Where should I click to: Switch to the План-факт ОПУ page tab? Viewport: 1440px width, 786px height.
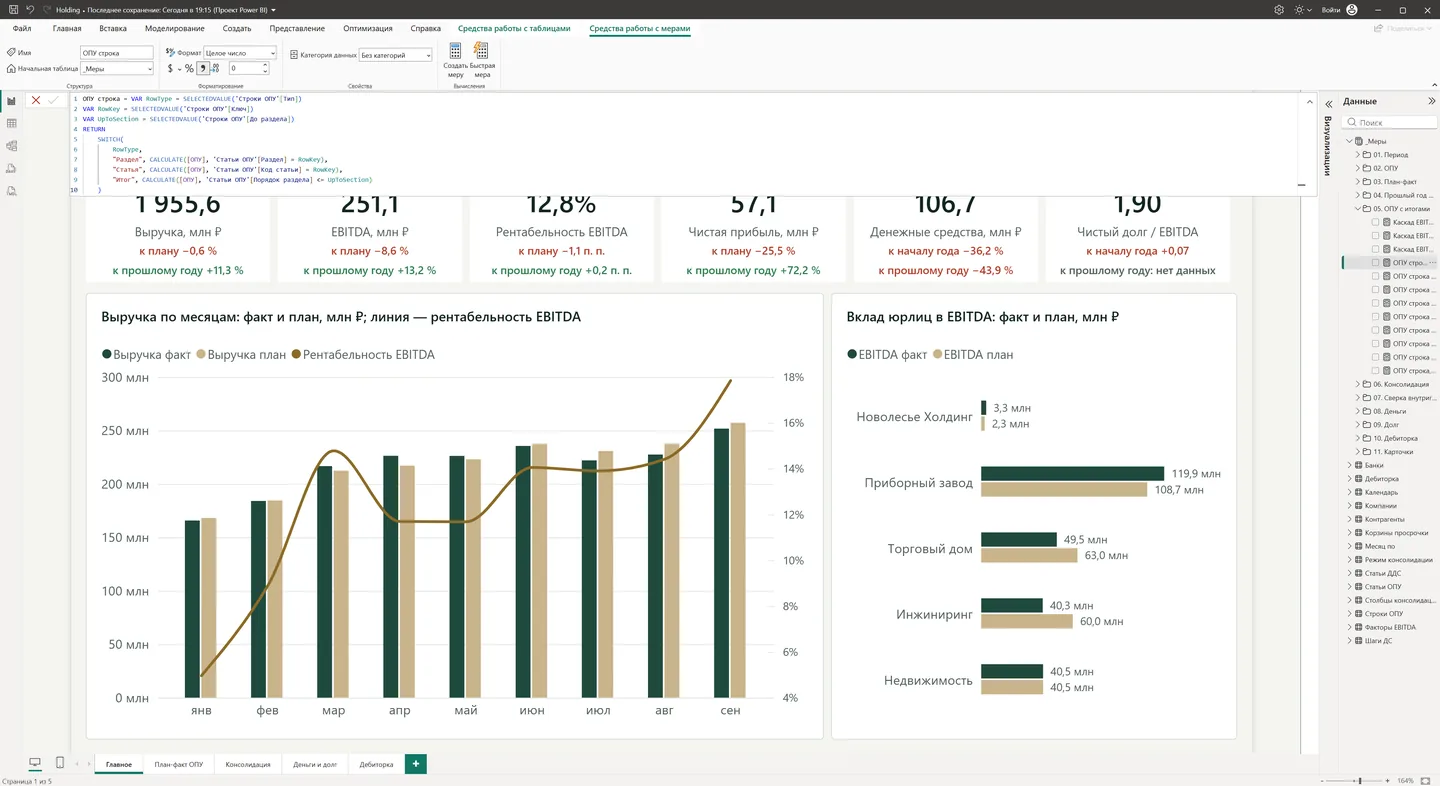(x=179, y=764)
